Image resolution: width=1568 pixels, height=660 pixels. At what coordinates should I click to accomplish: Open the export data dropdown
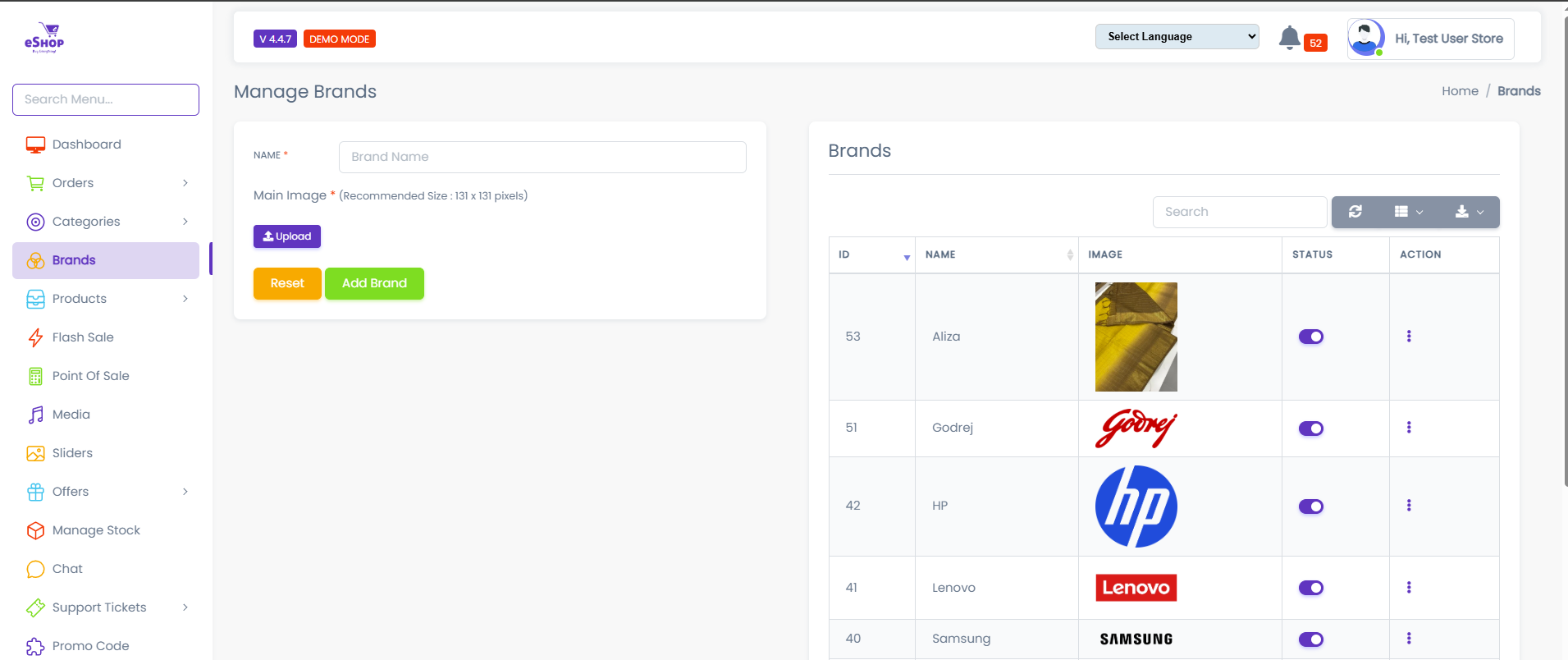[1469, 212]
